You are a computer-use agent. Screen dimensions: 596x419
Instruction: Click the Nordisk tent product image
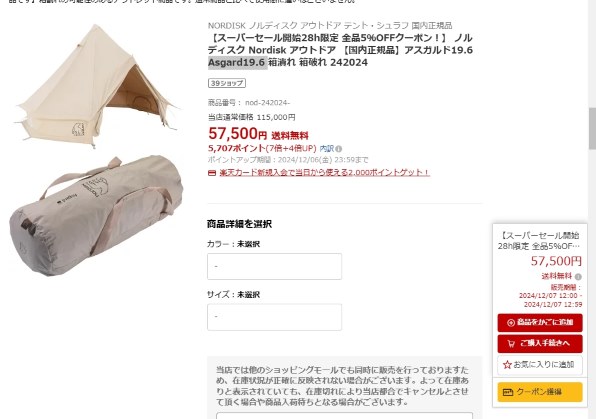click(x=97, y=86)
